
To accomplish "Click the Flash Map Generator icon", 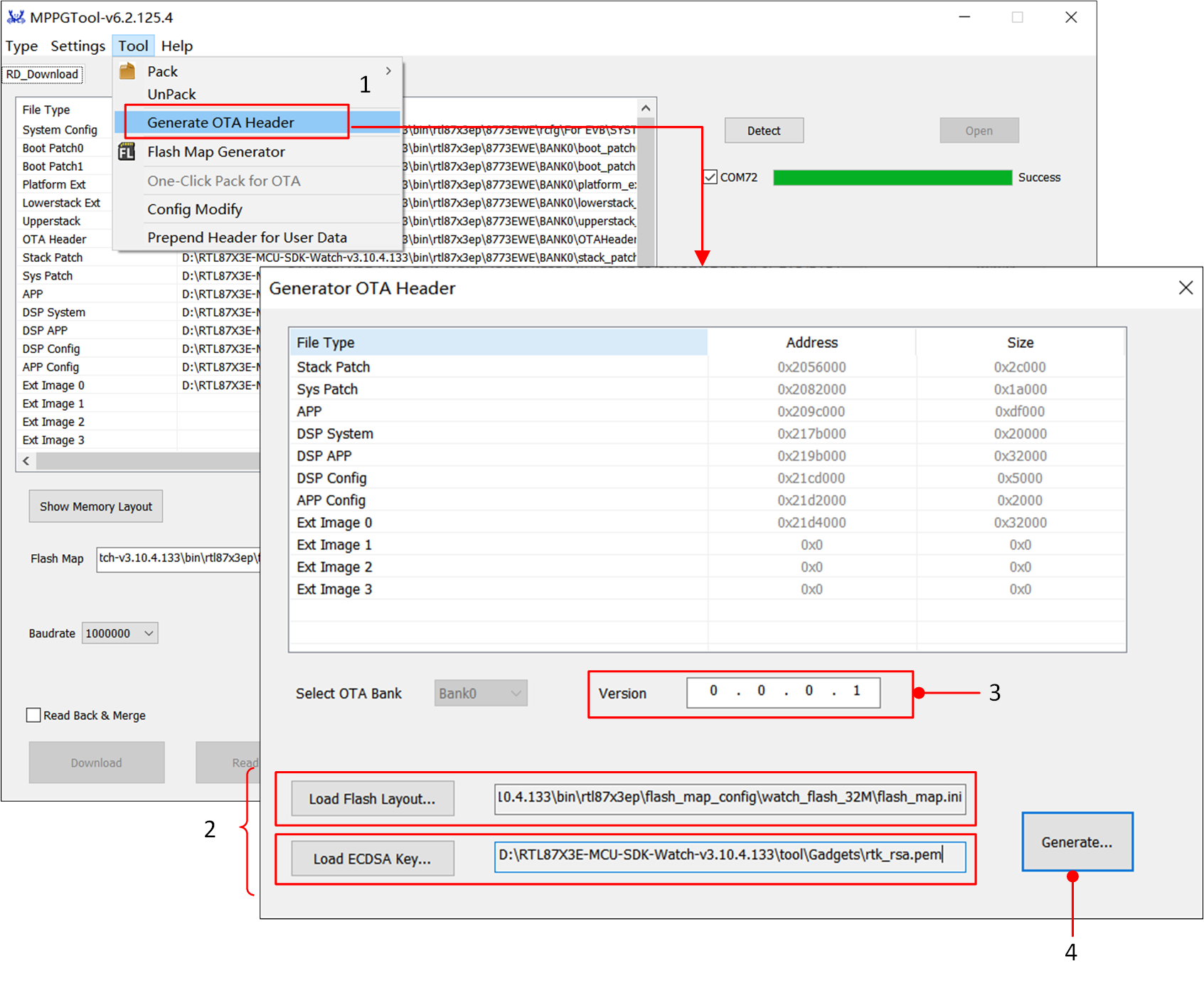I will 127,152.
